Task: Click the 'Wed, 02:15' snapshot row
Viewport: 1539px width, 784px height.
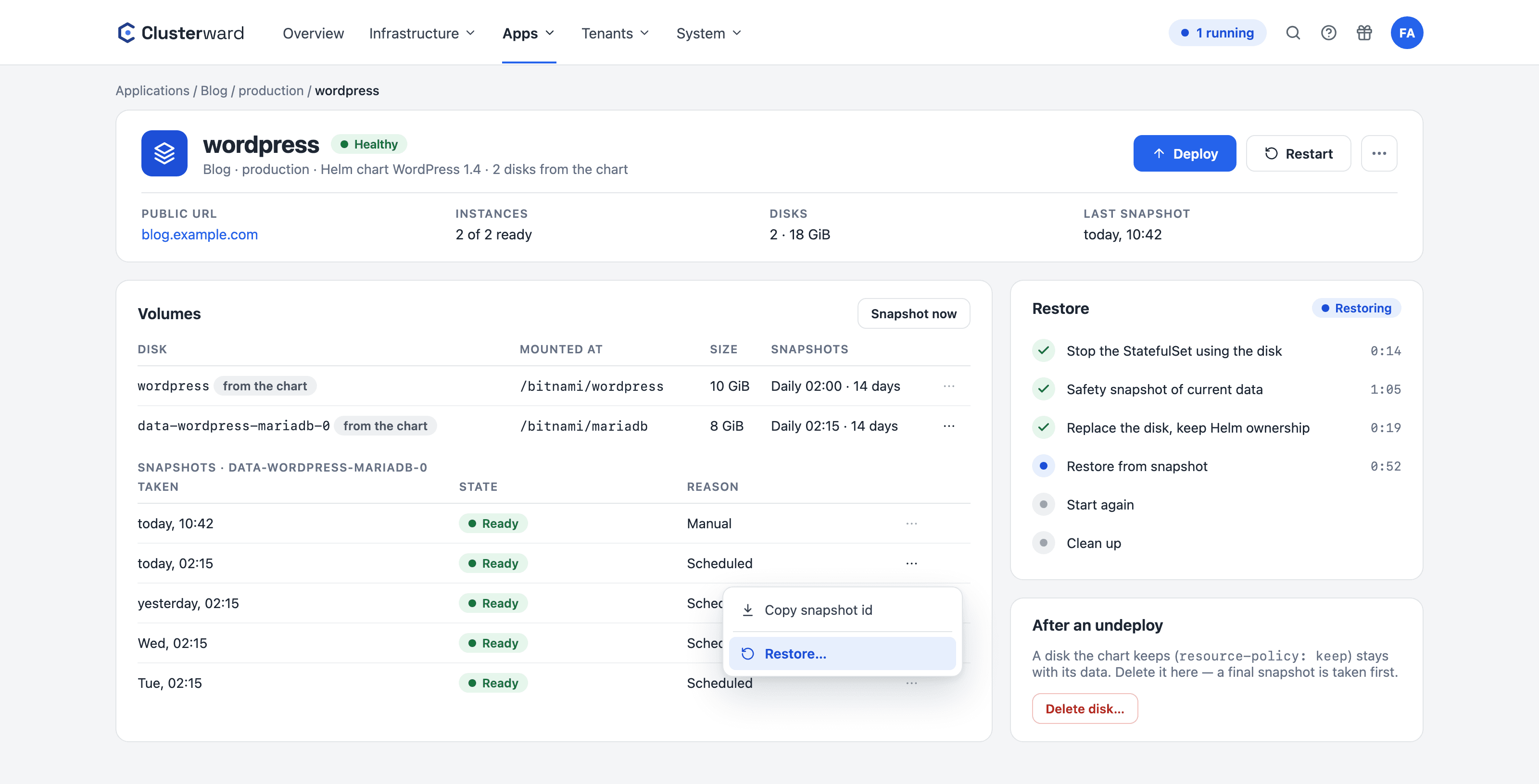Action: tap(553, 643)
